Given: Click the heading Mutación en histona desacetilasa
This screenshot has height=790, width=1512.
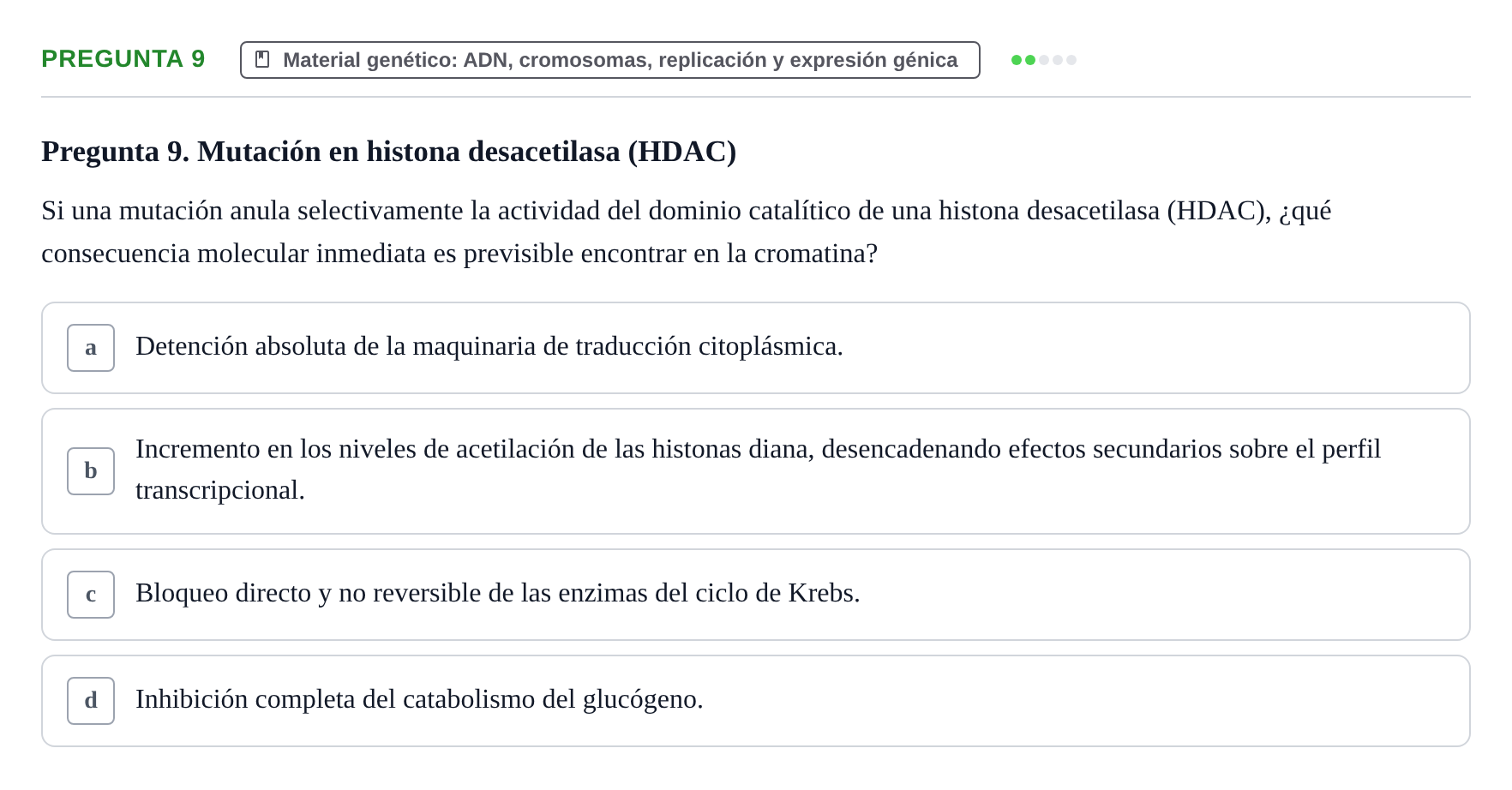Looking at the screenshot, I should 389,152.
